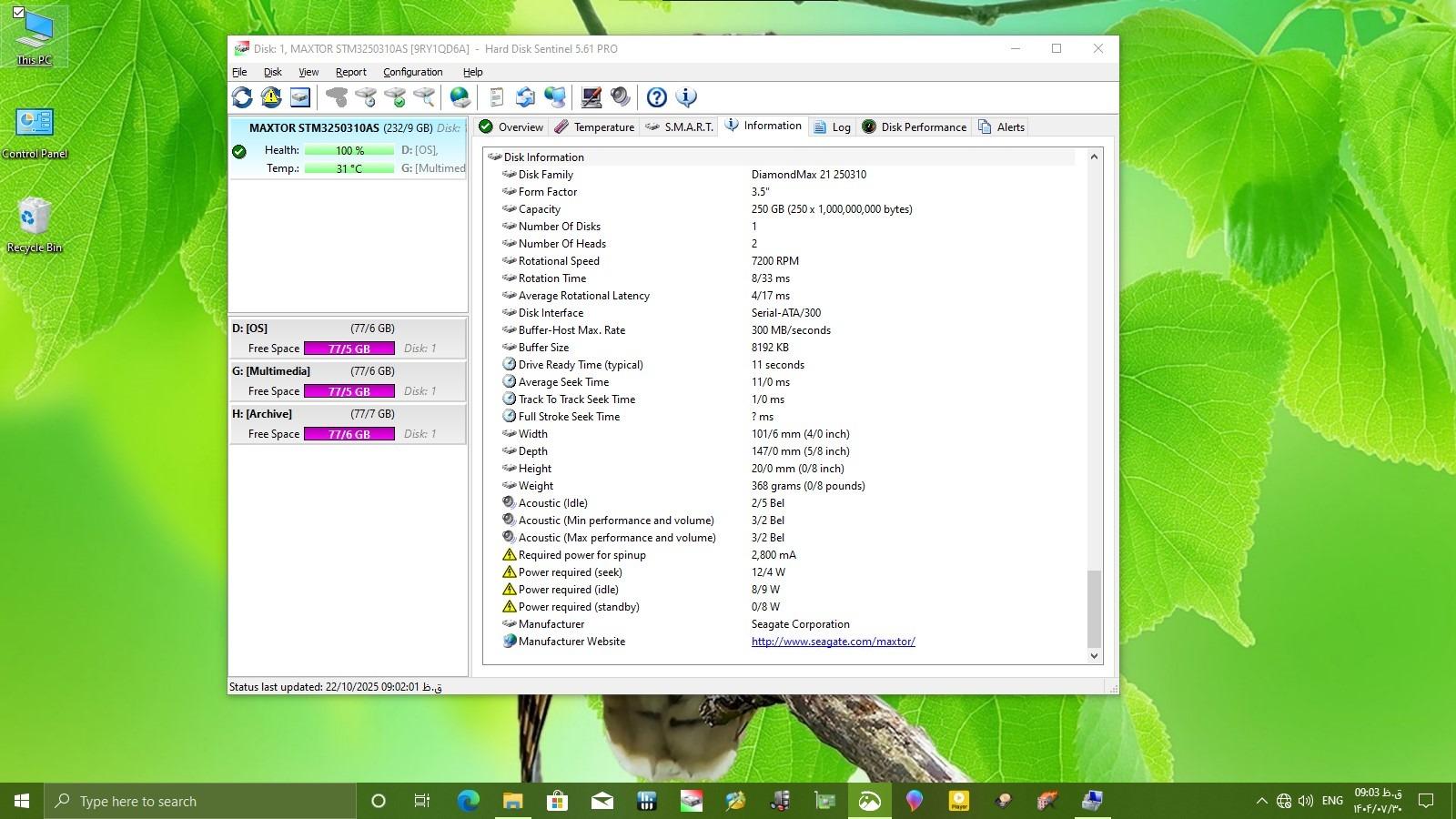
Task: Click the Refresh toolbar icon
Action: point(242,97)
